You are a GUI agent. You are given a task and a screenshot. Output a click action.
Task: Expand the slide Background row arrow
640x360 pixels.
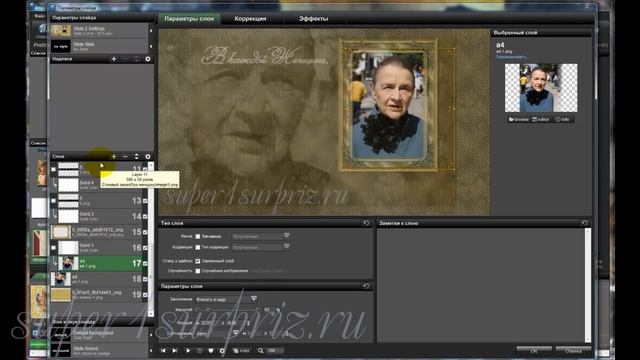coord(151,335)
